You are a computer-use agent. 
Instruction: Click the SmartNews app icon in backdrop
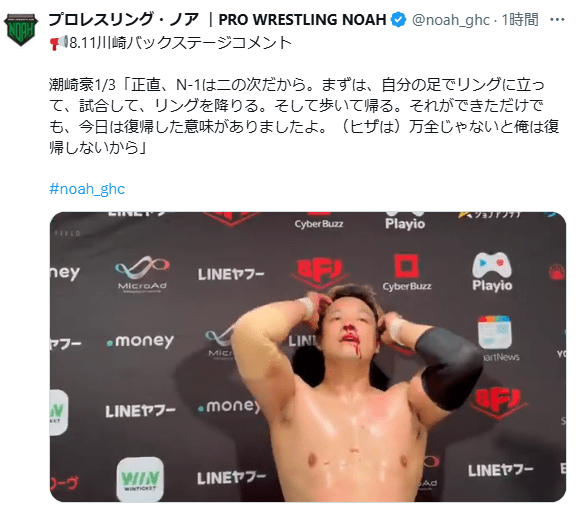(495, 332)
